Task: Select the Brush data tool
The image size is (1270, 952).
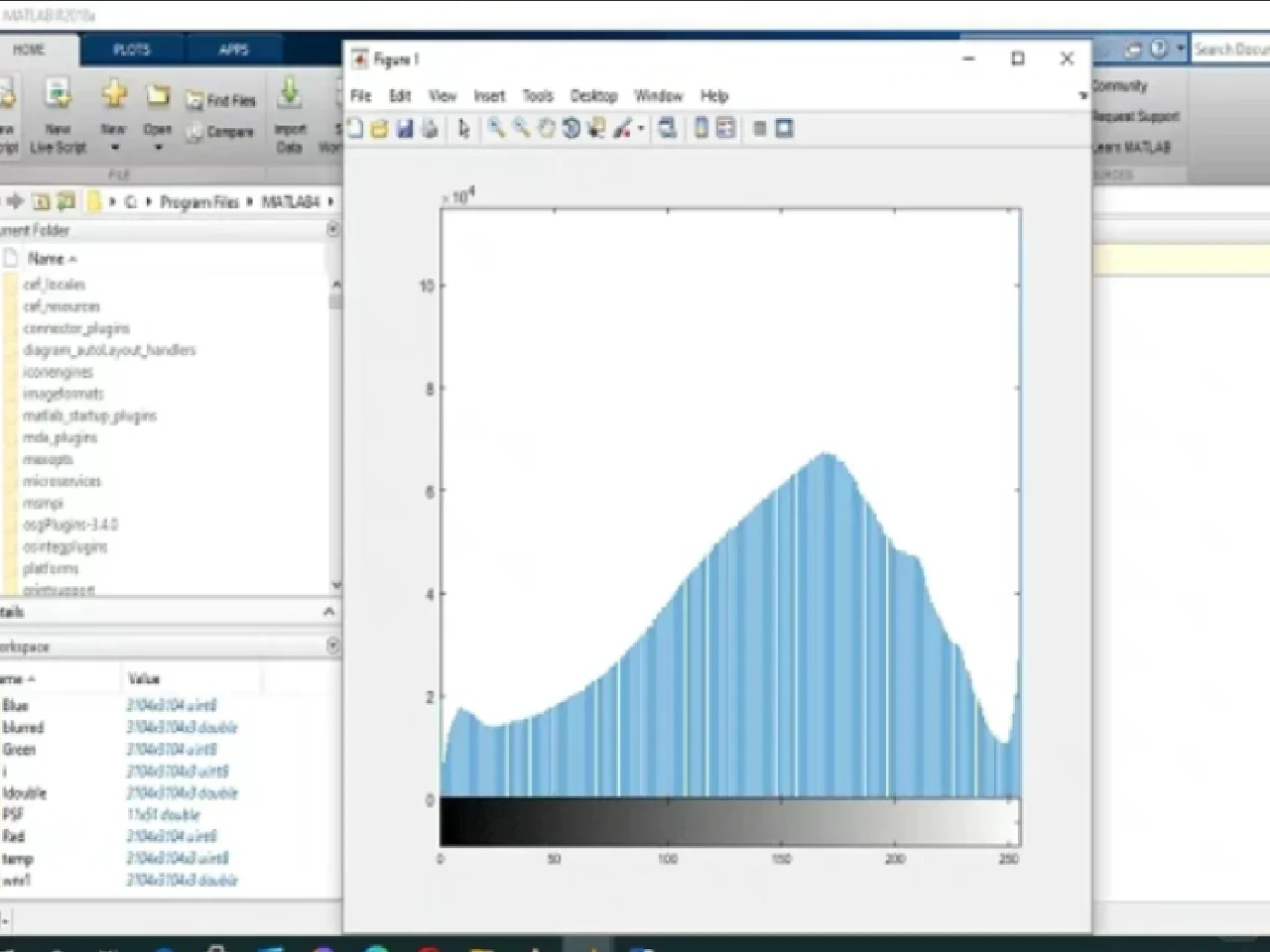Action: click(623, 129)
